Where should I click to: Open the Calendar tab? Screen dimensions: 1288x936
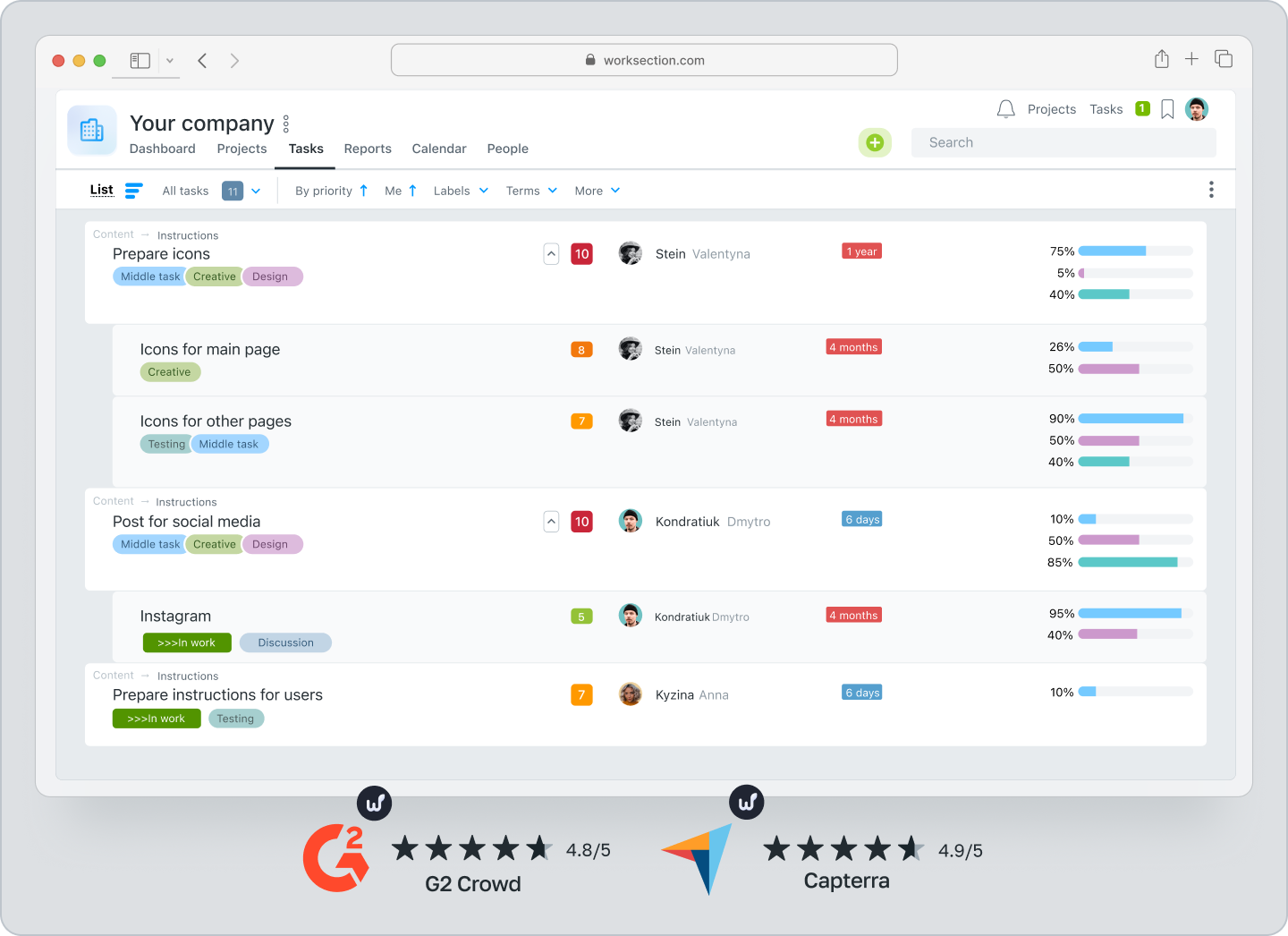(438, 149)
